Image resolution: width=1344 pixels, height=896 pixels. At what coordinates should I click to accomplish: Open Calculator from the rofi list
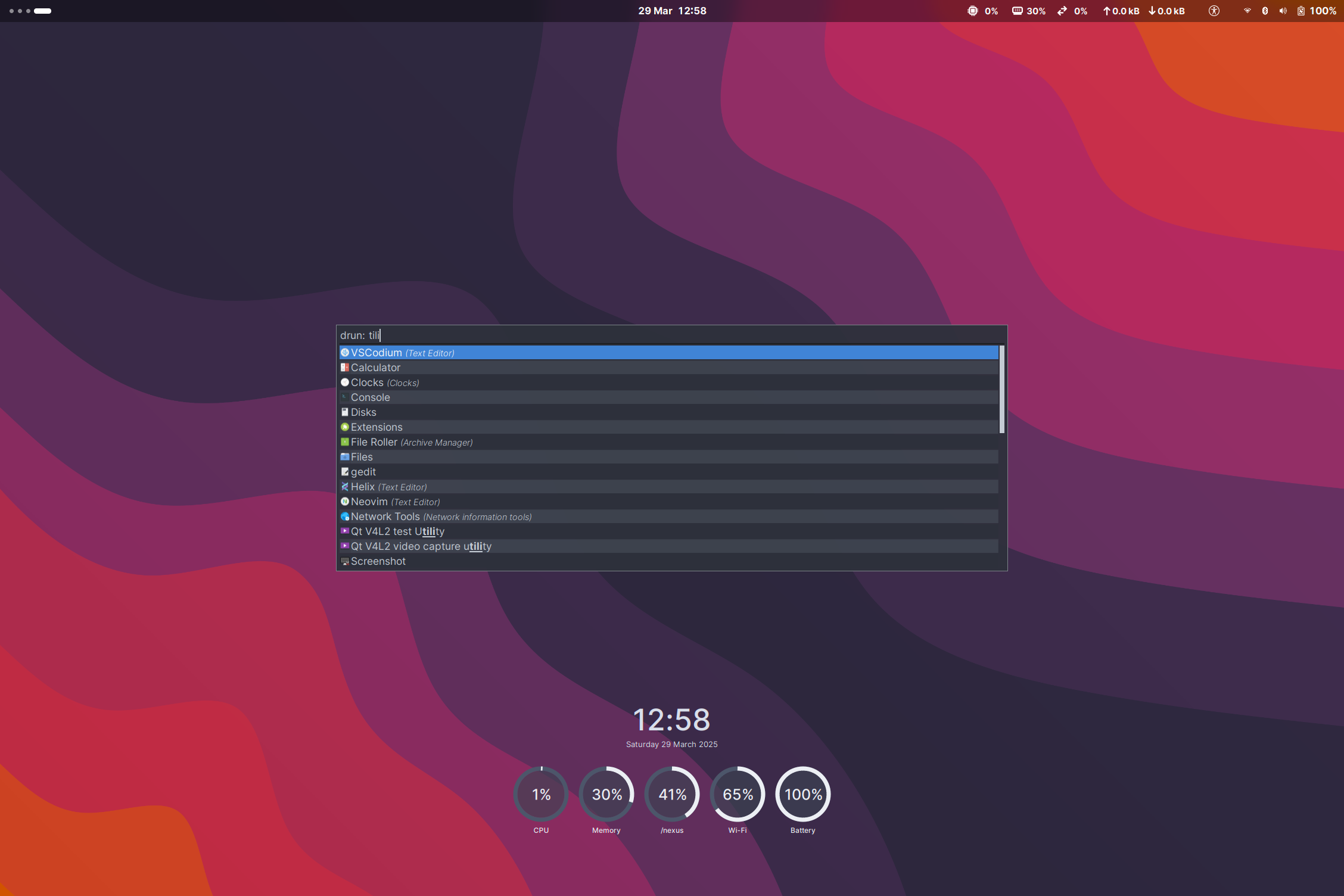coord(668,368)
